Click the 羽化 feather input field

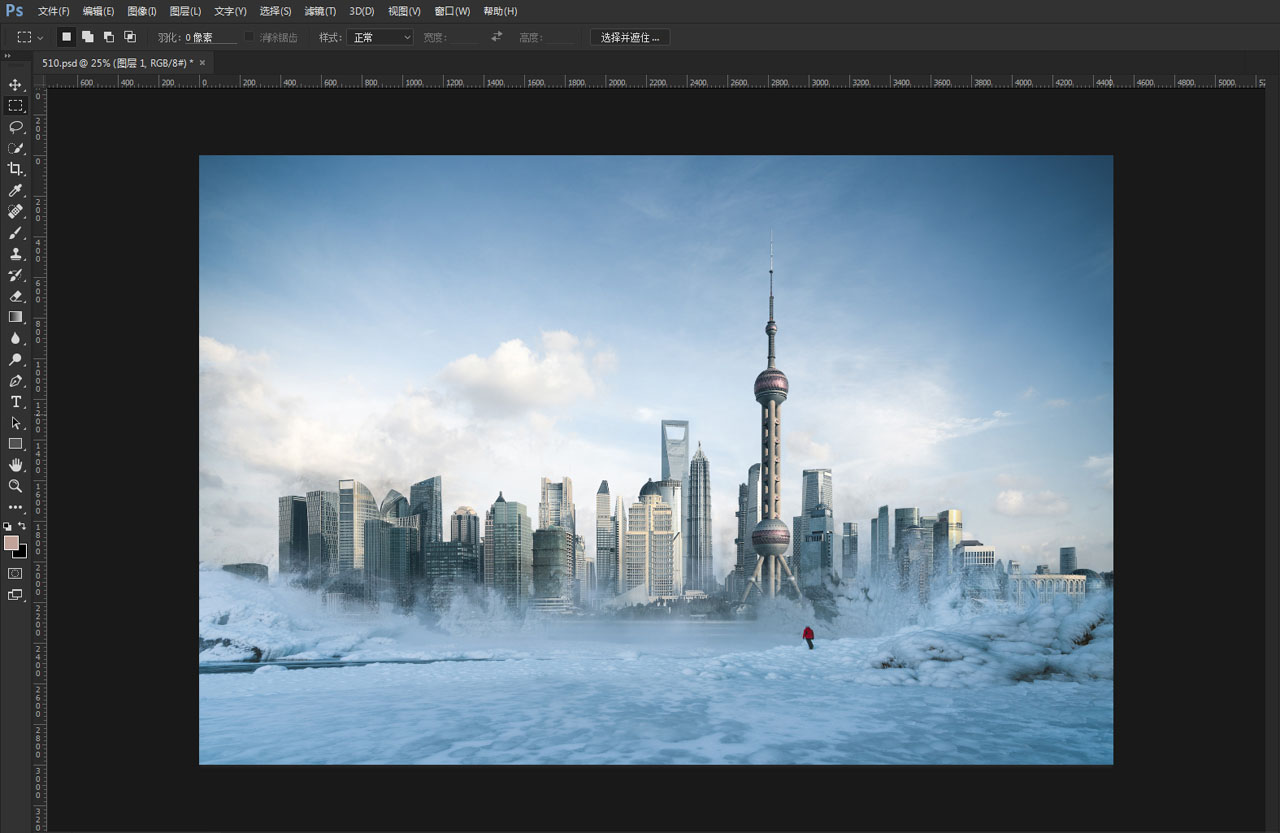(x=210, y=37)
